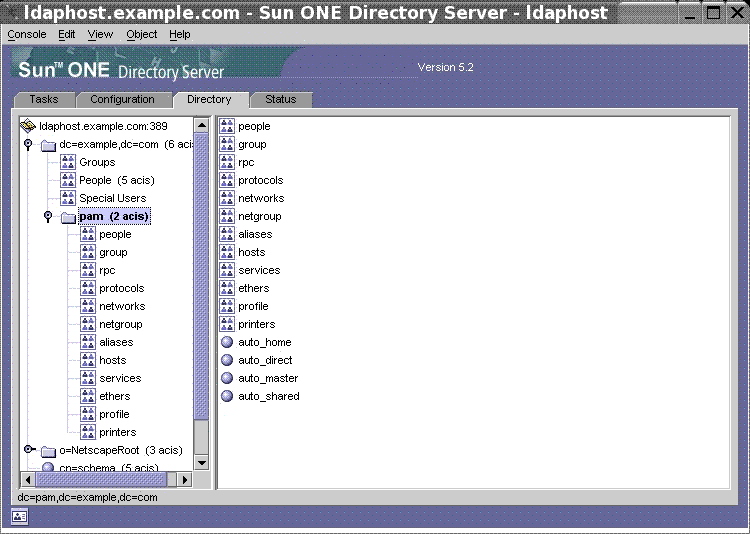750x534 pixels.
Task: Select the 'profile' label in left tree
Action: 114,414
